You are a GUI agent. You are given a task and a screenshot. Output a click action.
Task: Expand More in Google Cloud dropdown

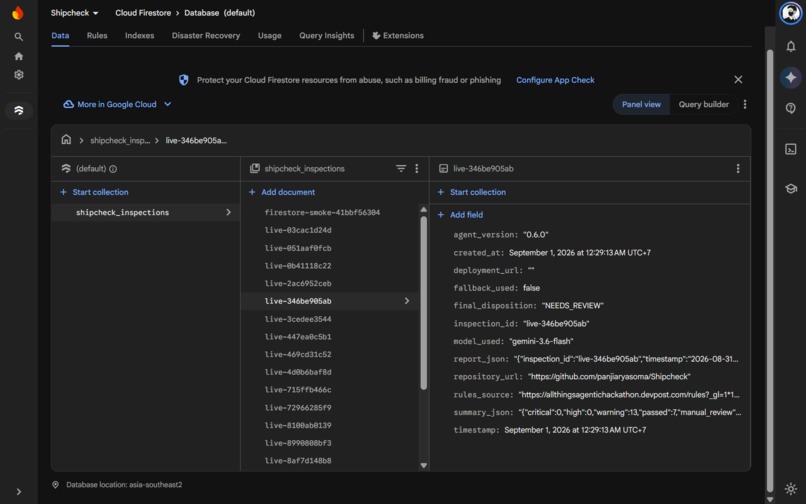coord(117,104)
